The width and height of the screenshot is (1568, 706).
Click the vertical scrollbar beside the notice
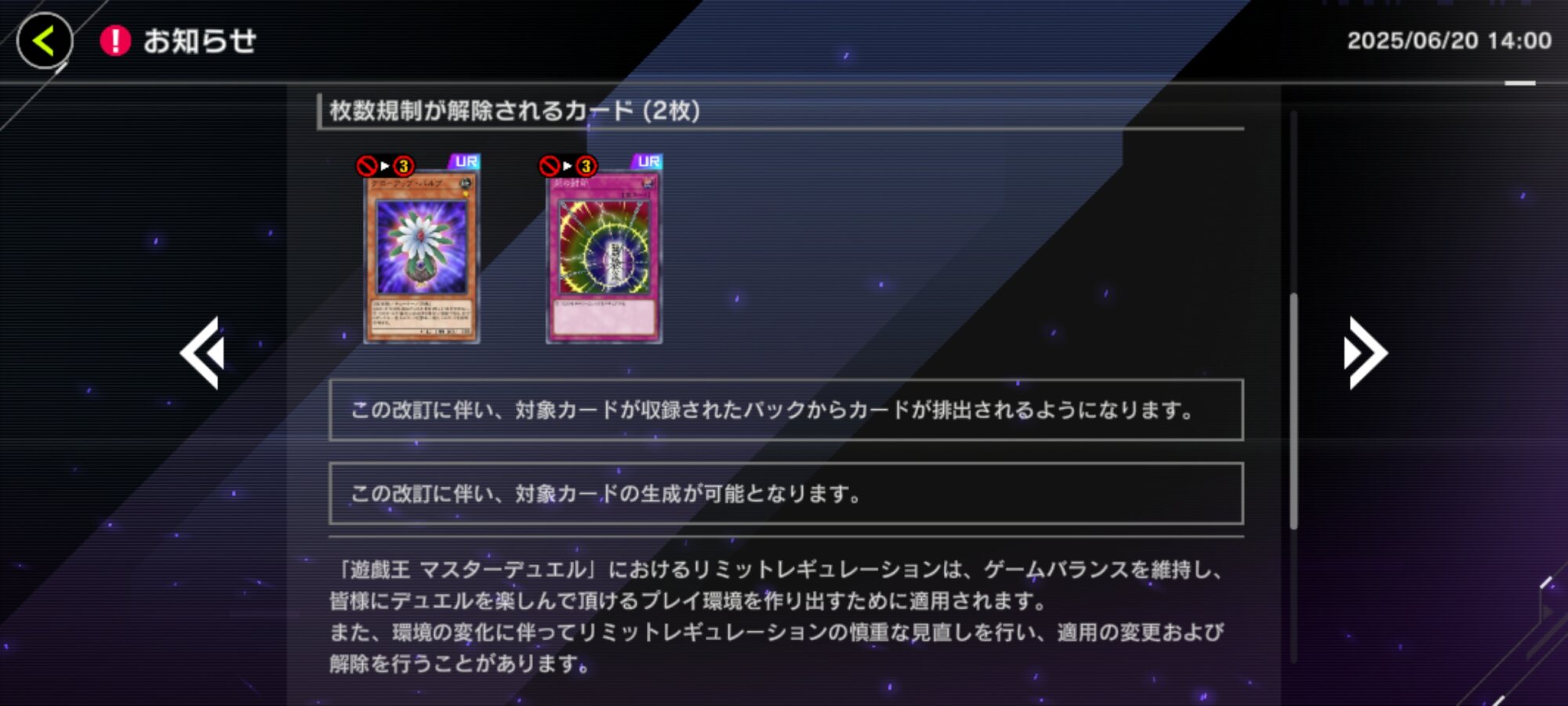click(1294, 411)
